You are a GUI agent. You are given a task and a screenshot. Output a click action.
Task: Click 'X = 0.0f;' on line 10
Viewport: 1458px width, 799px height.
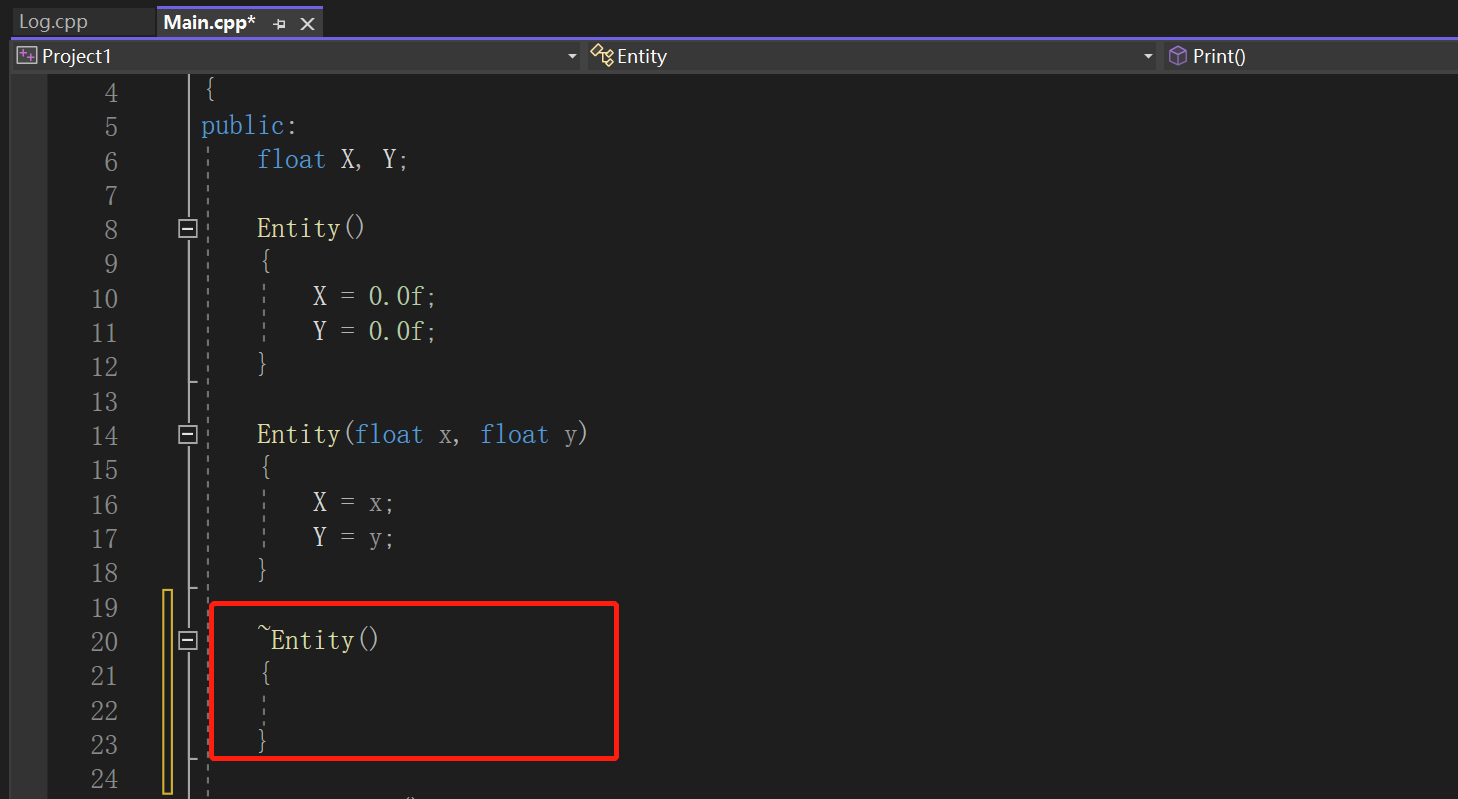coord(375,297)
